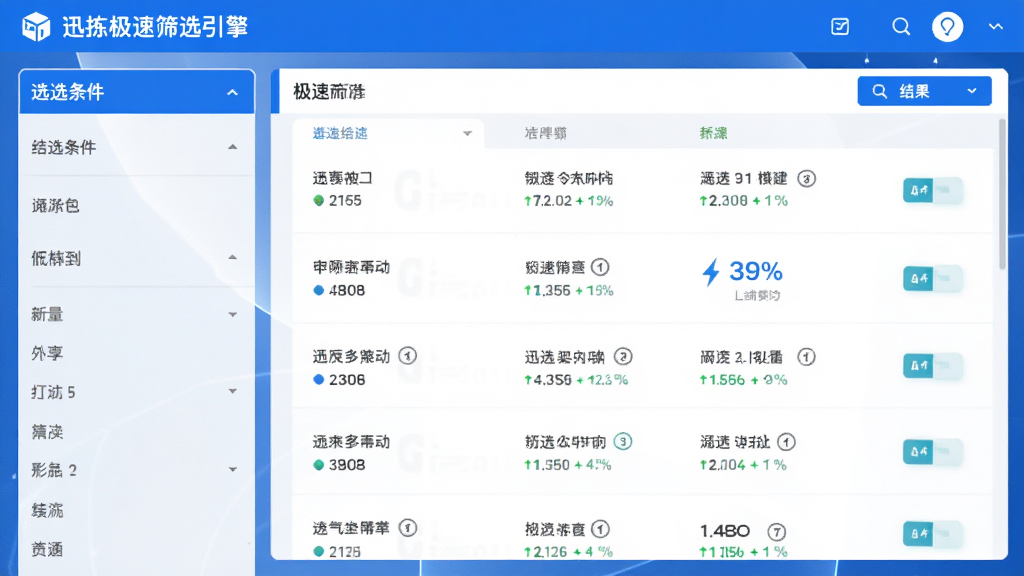Click the 1.566 change value
This screenshot has width=1024, height=576.
pos(743,379)
